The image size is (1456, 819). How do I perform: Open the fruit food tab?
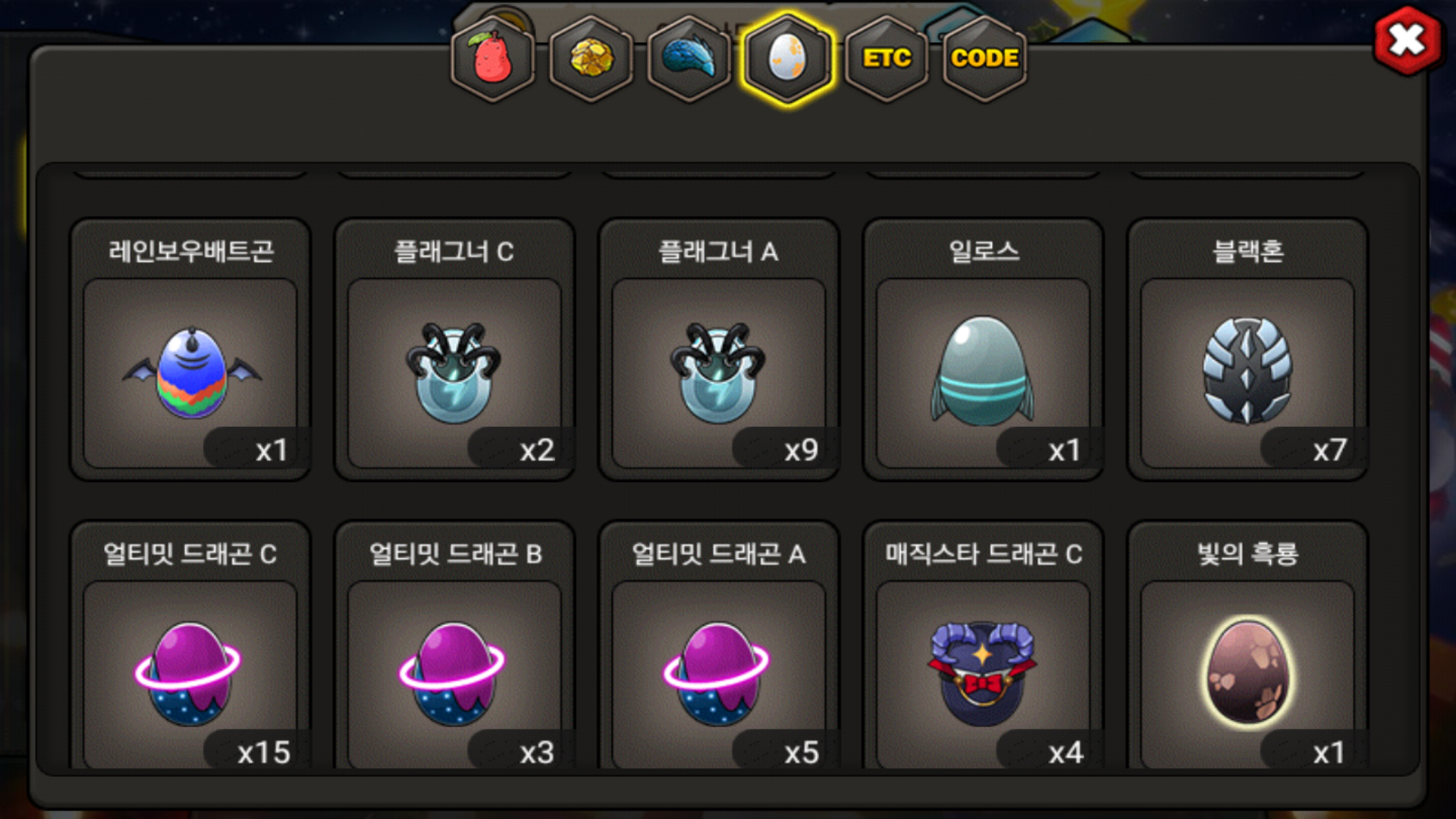(493, 59)
